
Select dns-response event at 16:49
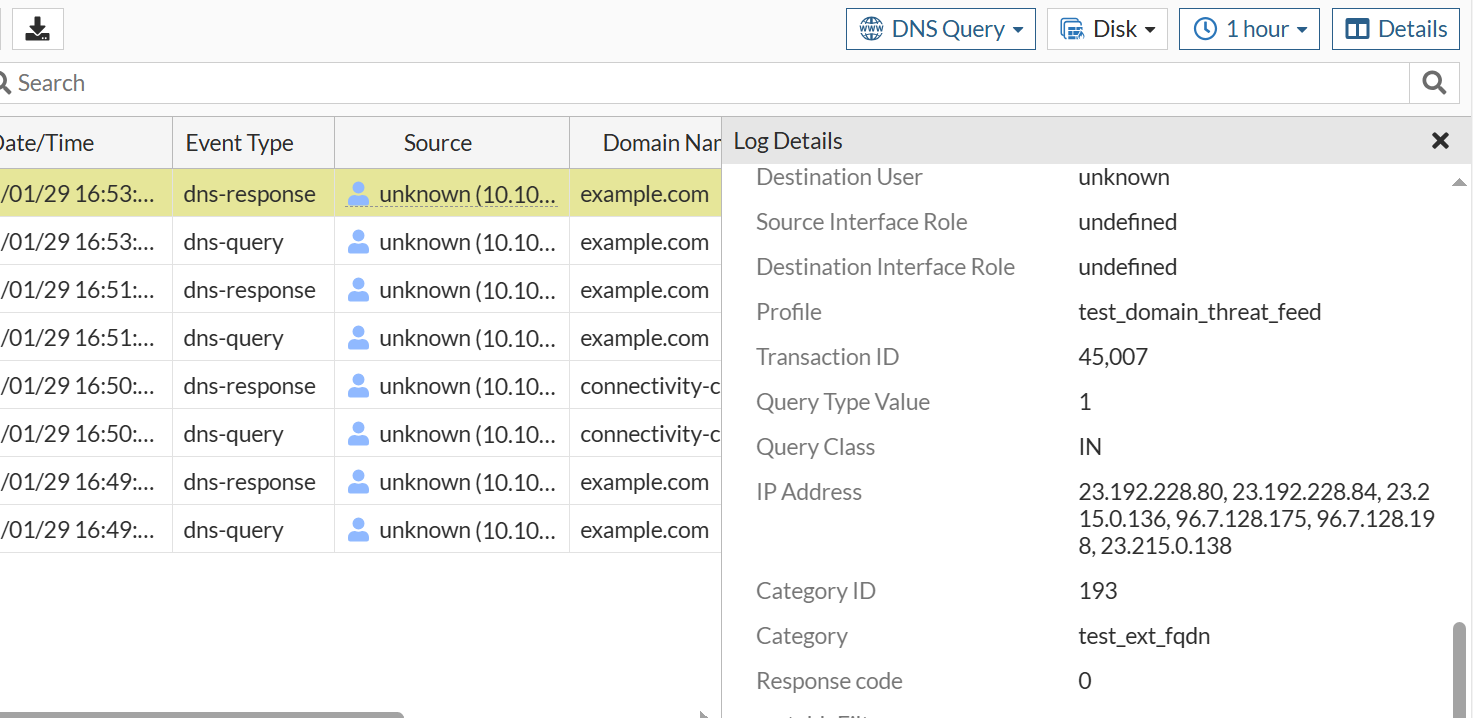point(249,482)
